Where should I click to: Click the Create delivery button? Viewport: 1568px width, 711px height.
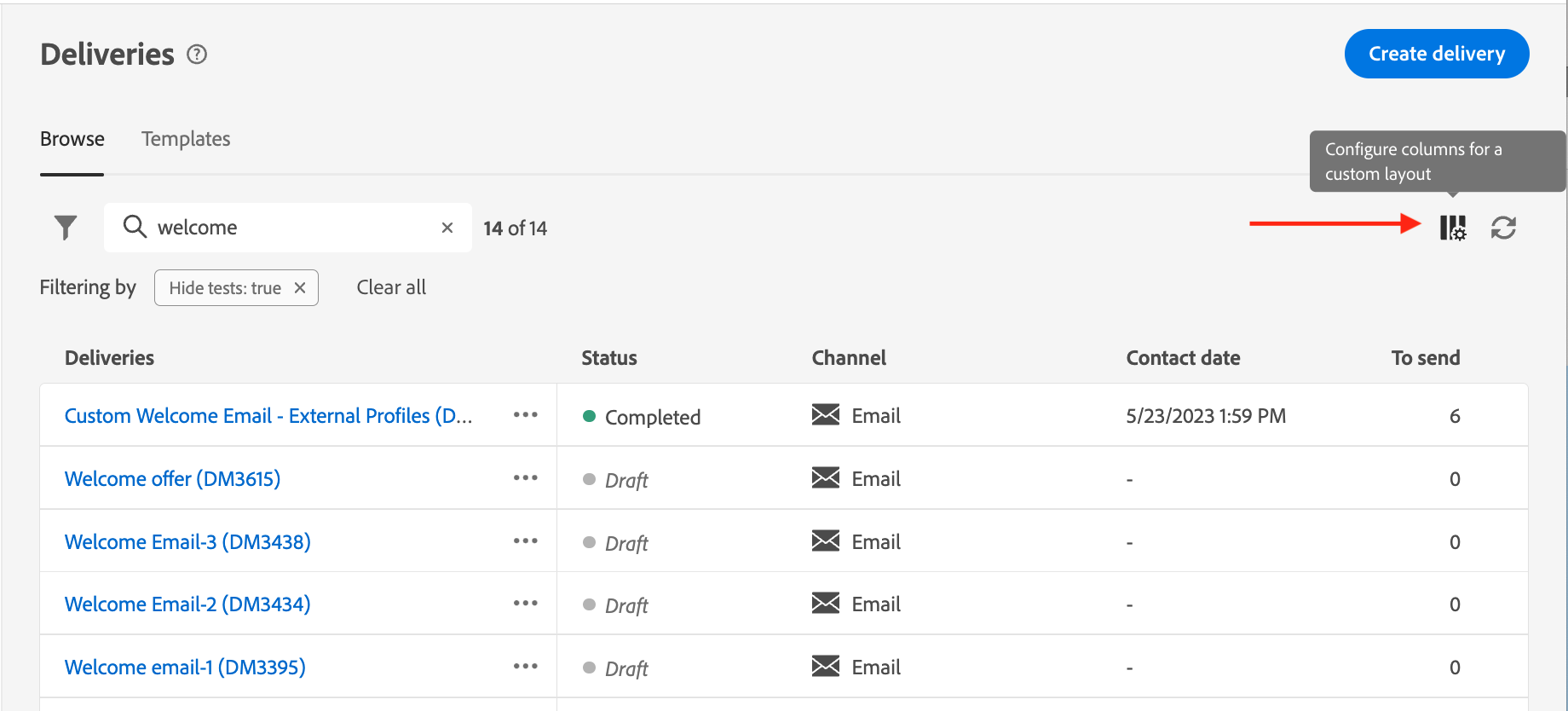tap(1437, 54)
